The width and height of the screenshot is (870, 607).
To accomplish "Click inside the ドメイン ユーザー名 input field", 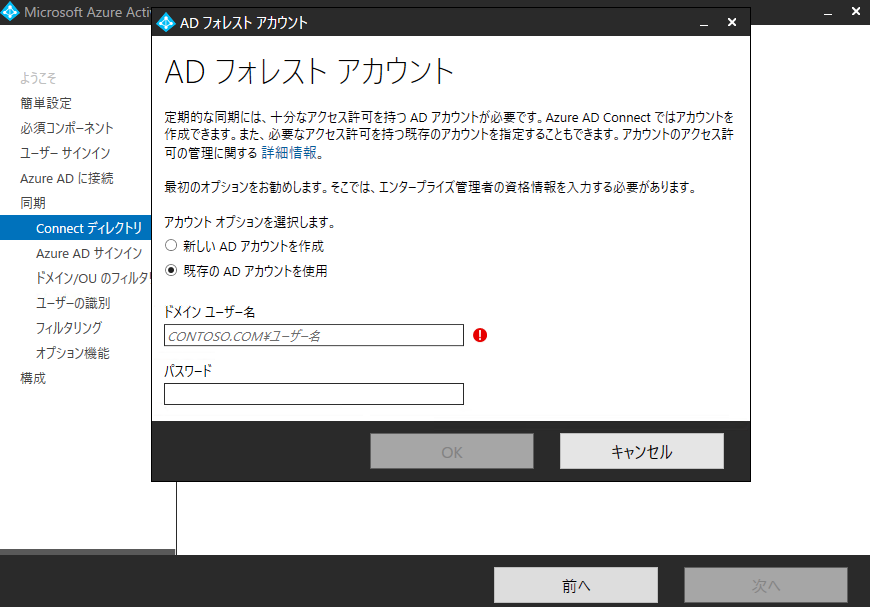I will click(313, 335).
